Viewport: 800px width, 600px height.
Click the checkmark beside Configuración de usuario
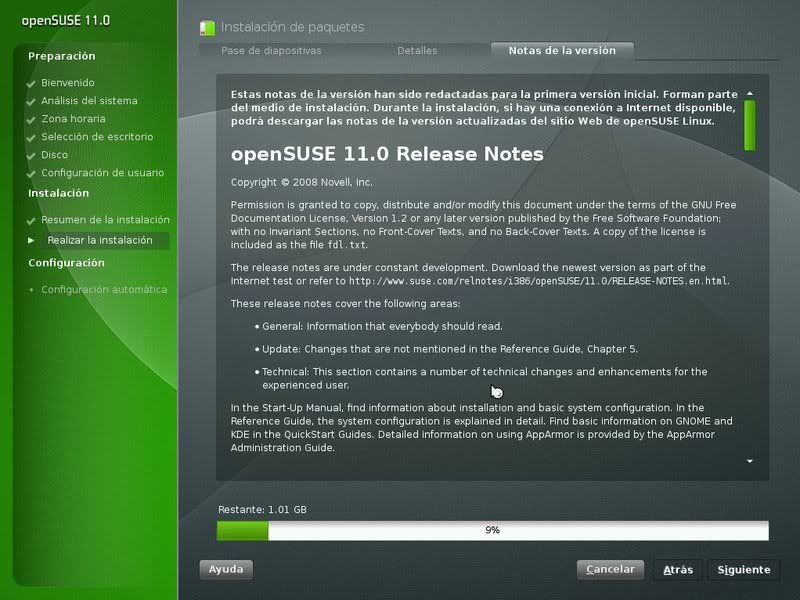tap(31, 174)
